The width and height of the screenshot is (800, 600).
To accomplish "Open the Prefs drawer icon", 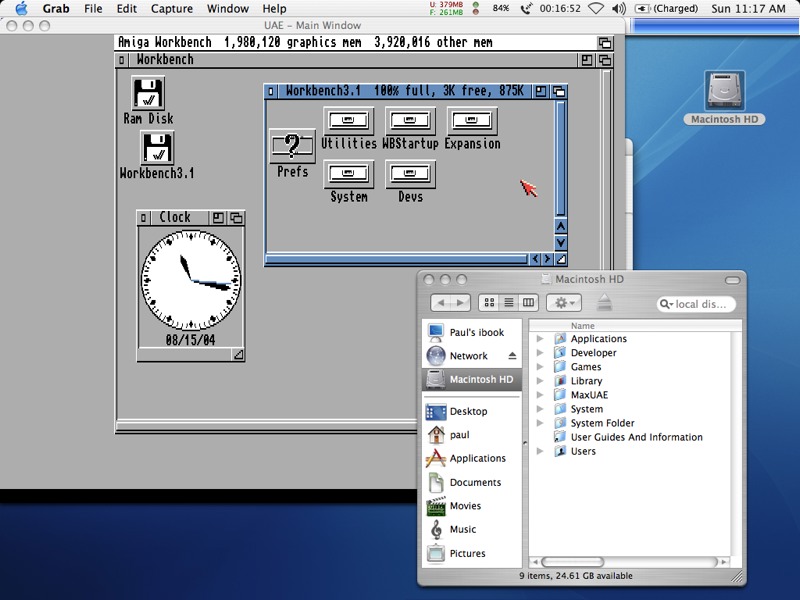I will [292, 145].
